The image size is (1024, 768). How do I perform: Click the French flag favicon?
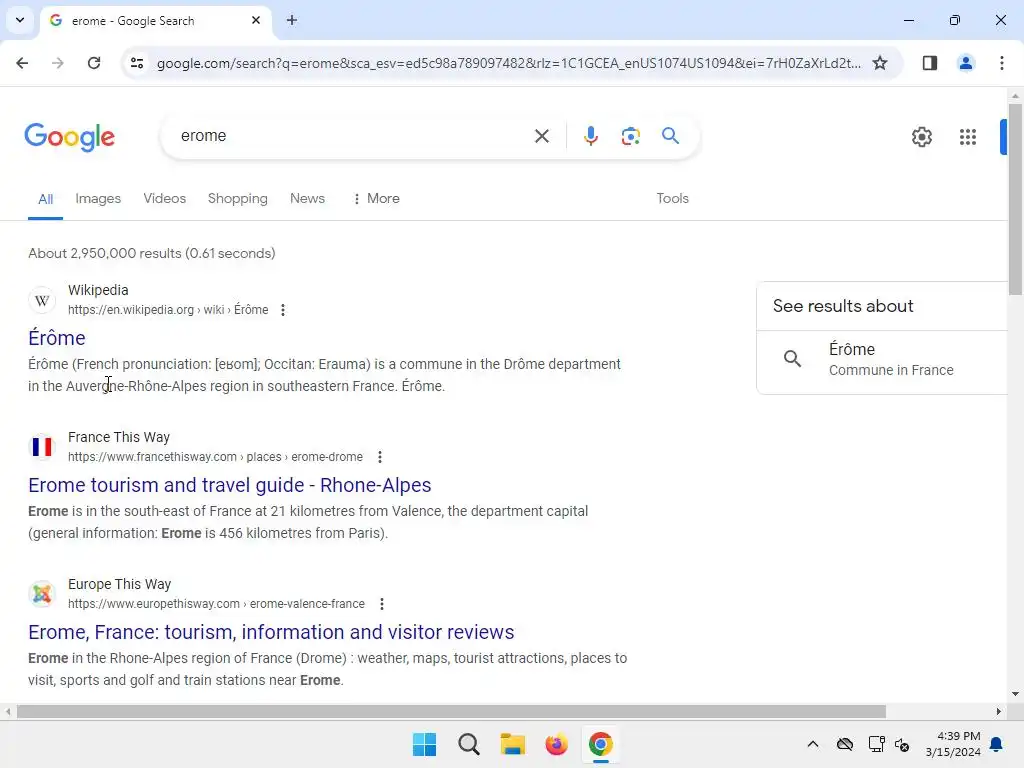pos(42,447)
